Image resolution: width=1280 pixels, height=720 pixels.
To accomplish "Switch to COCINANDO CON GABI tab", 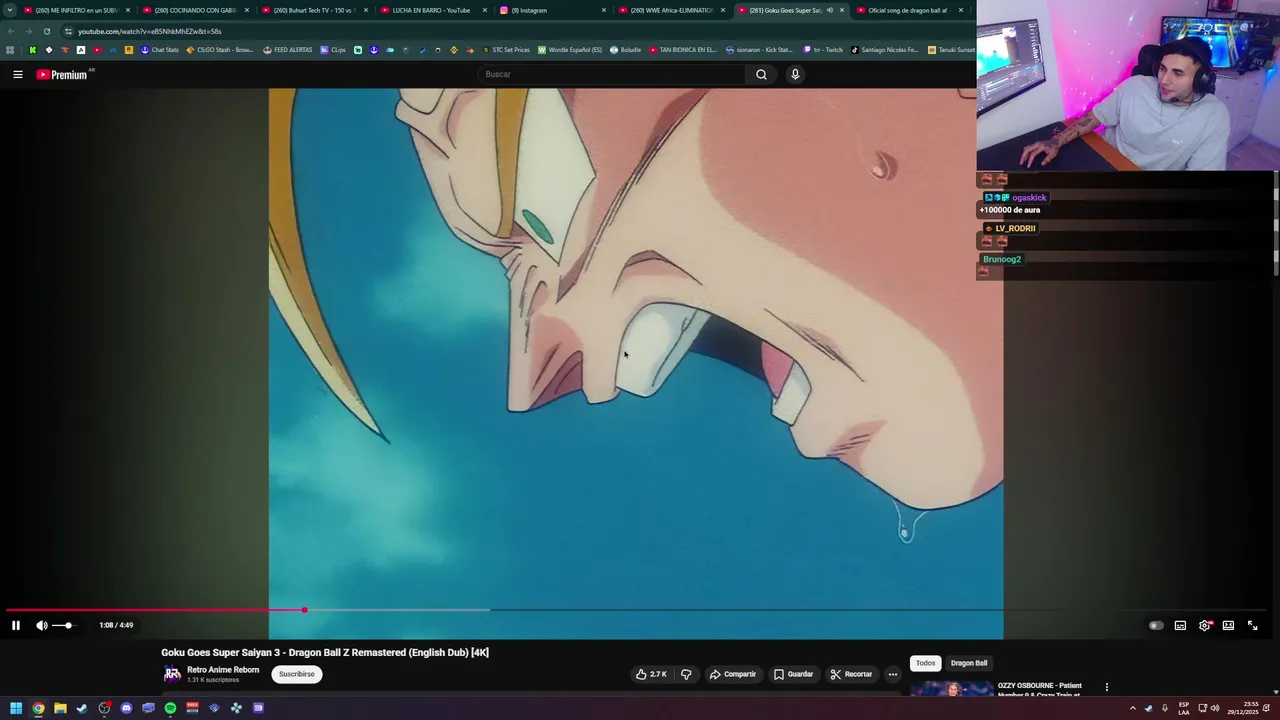I will [196, 10].
